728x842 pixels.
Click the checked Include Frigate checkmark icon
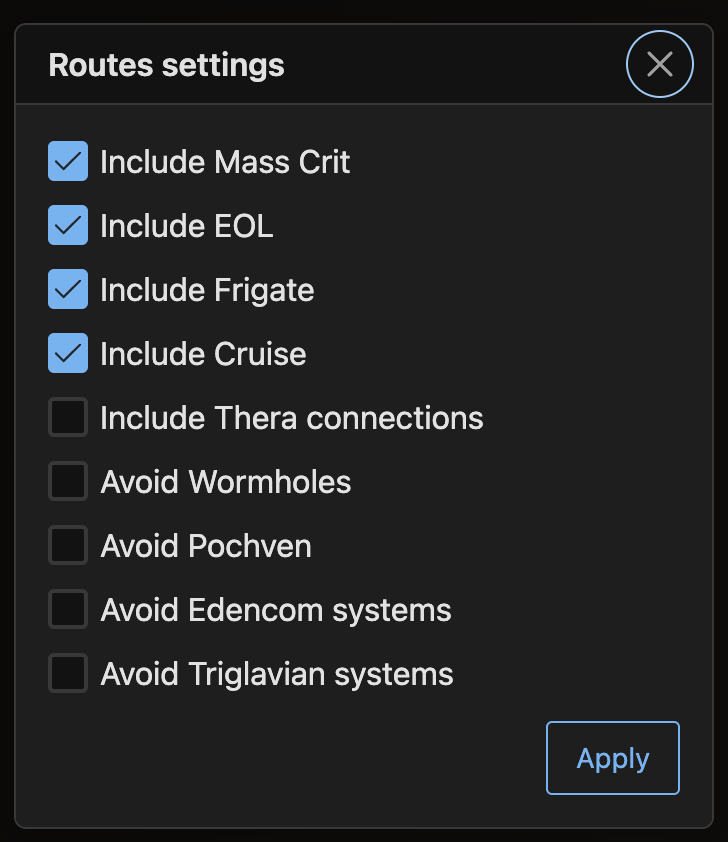pyautogui.click(x=66, y=289)
